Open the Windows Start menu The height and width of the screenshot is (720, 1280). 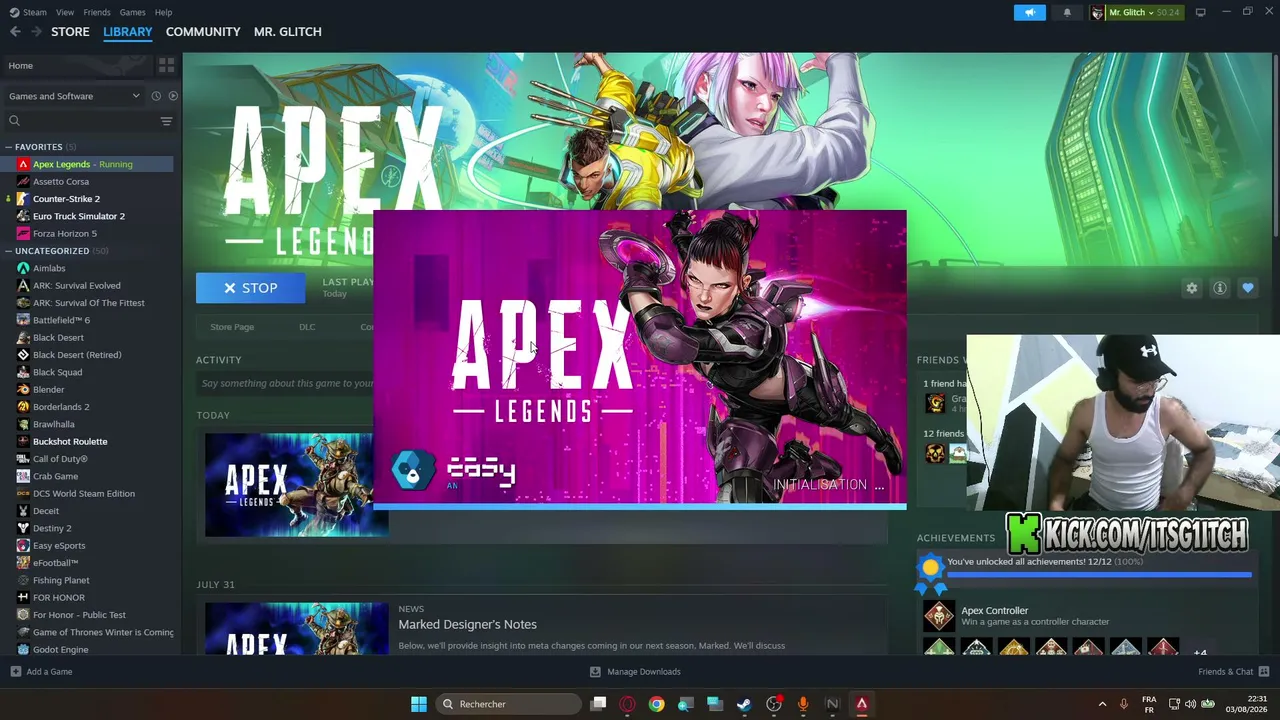coord(419,704)
